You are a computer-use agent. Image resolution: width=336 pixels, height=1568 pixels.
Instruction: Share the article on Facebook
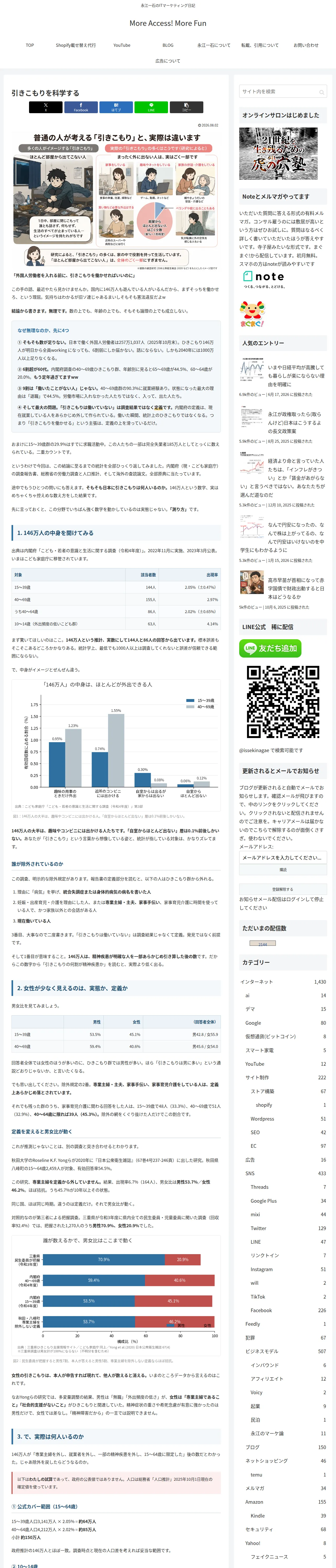point(81,107)
